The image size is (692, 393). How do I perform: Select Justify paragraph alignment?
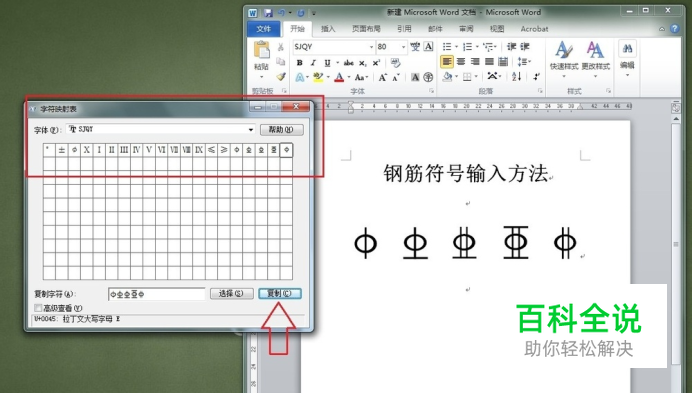pos(489,62)
